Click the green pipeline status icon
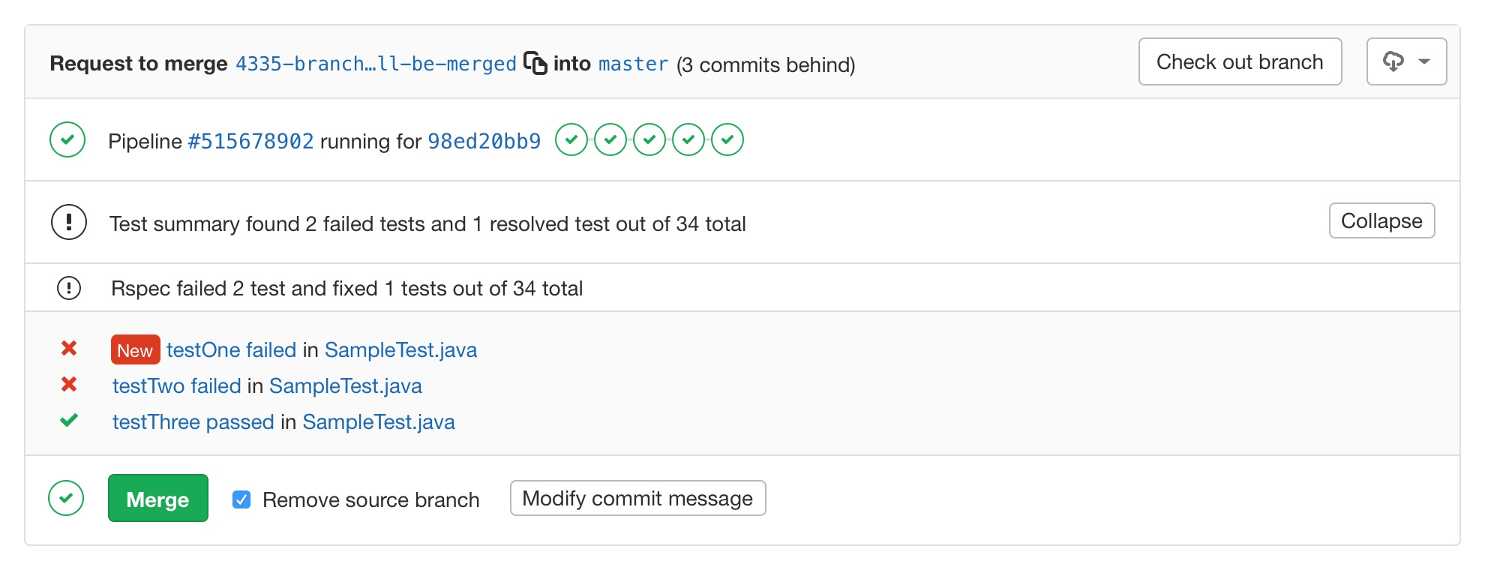The height and width of the screenshot is (579, 1485). pyautogui.click(x=67, y=139)
